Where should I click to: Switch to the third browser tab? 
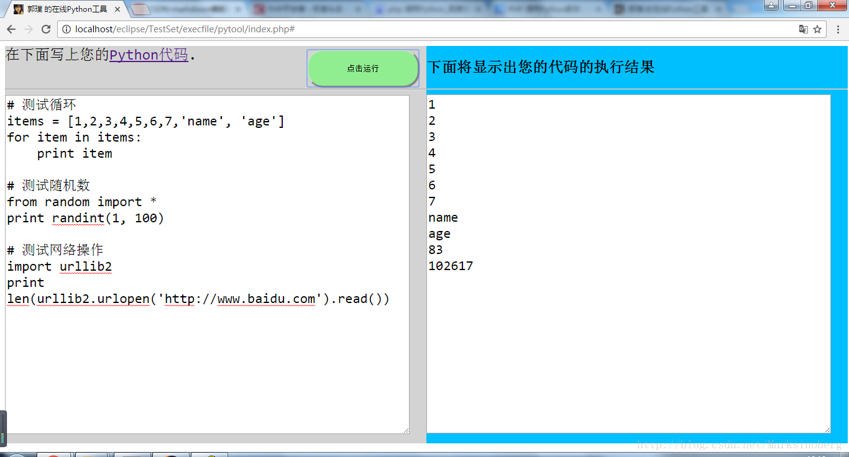click(305, 9)
